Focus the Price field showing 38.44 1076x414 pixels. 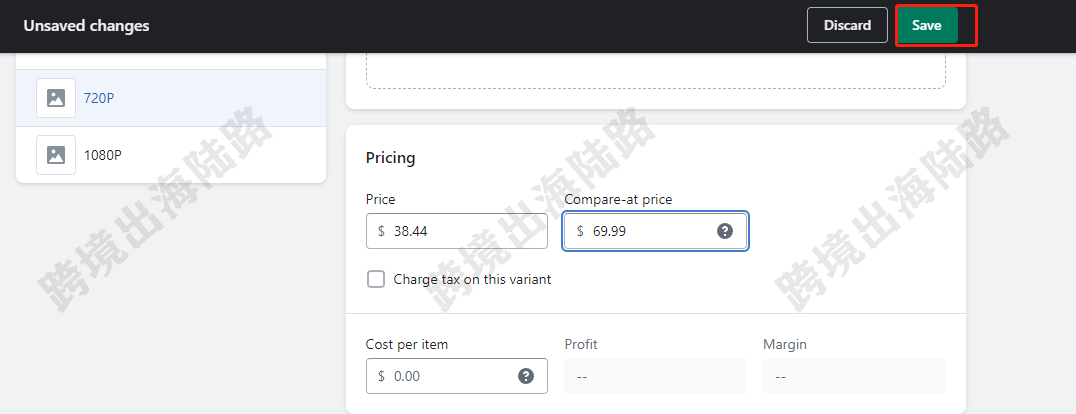457,231
